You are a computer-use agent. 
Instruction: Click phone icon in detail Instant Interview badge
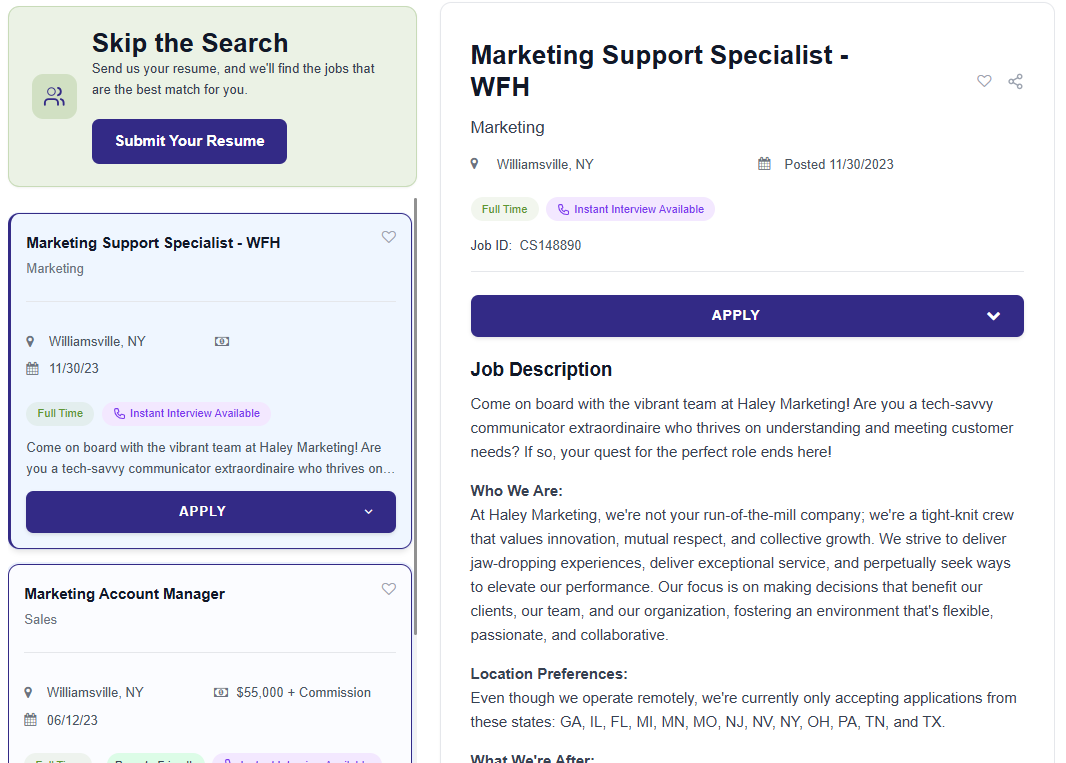[x=563, y=210]
